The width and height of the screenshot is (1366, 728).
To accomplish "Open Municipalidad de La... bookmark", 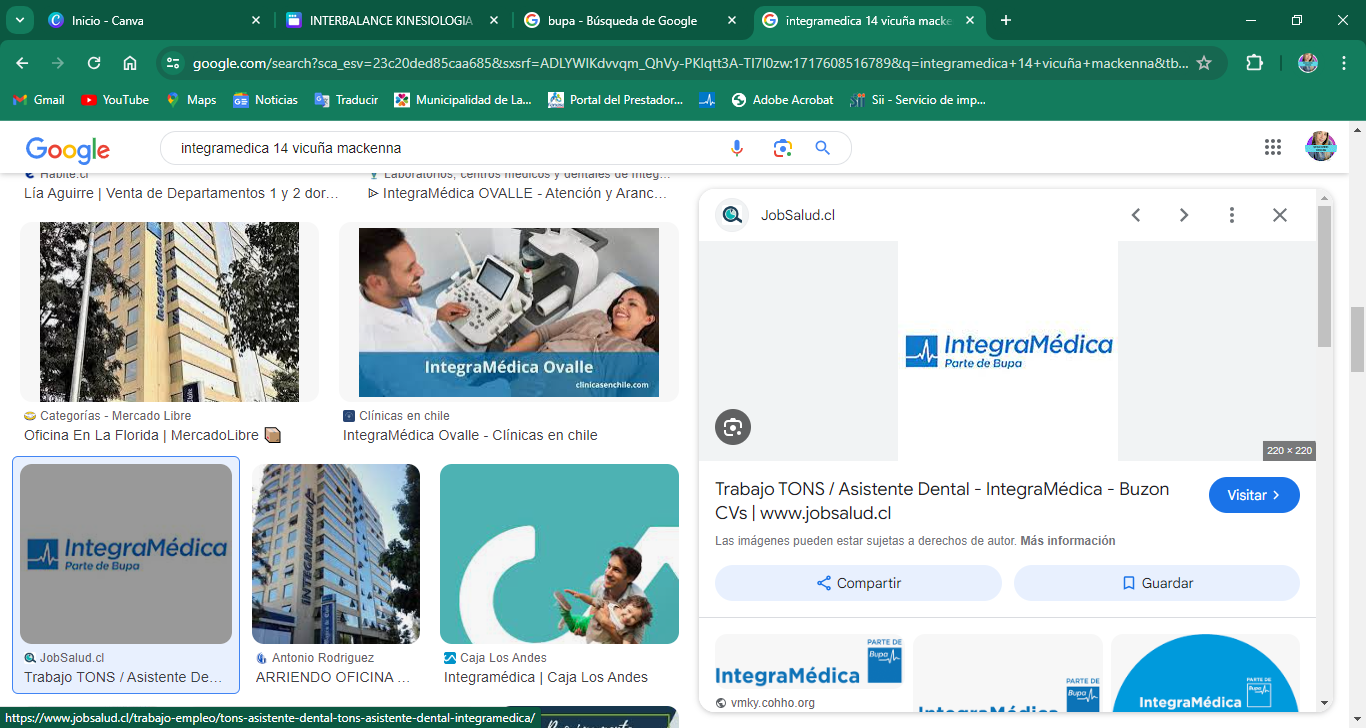I will coord(463,100).
